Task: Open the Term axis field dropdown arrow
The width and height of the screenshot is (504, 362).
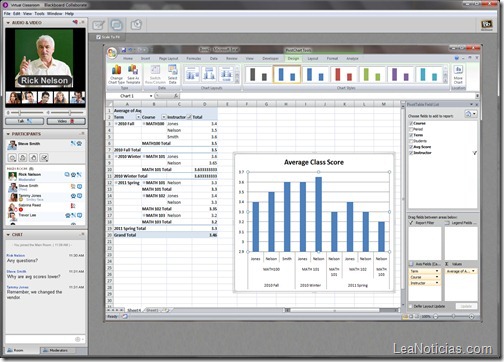Action: [x=437, y=271]
